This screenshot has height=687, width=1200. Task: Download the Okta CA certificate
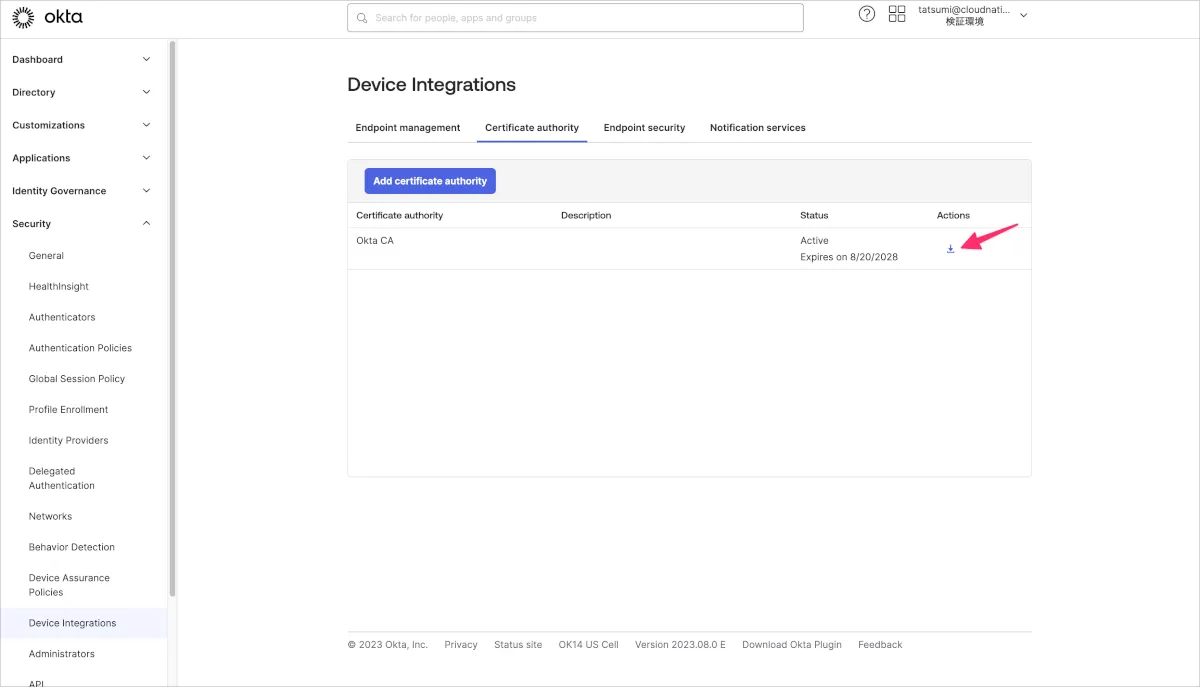tap(950, 249)
